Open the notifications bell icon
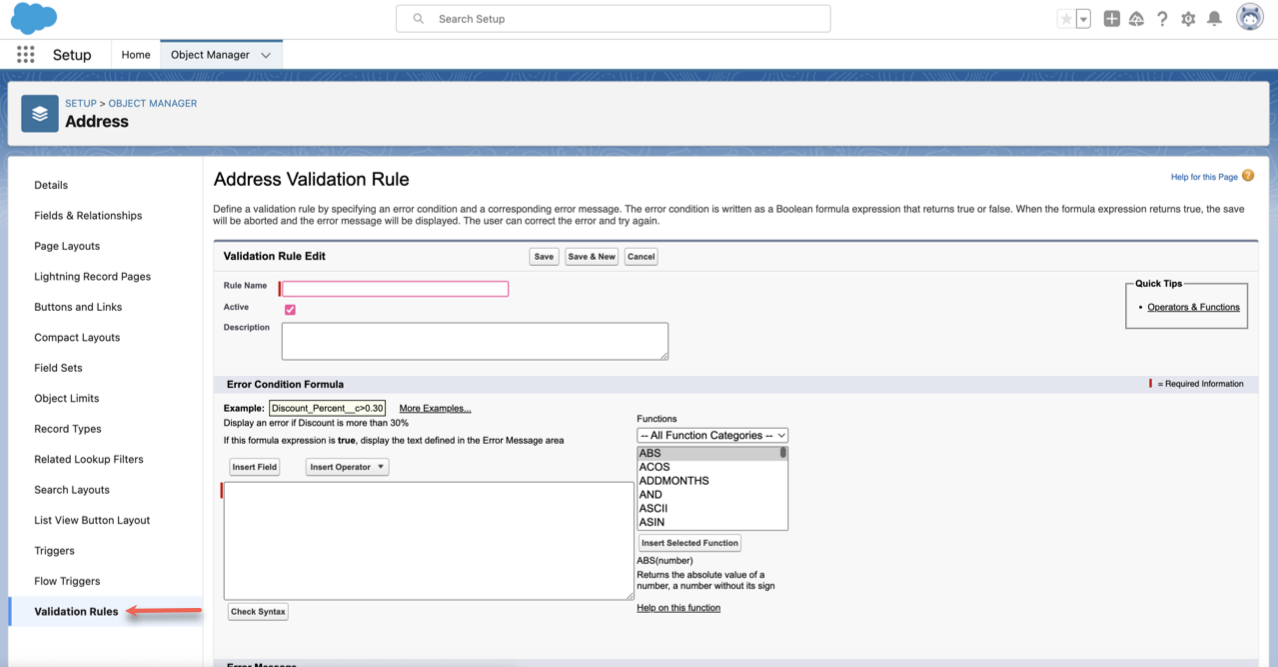 (1214, 19)
